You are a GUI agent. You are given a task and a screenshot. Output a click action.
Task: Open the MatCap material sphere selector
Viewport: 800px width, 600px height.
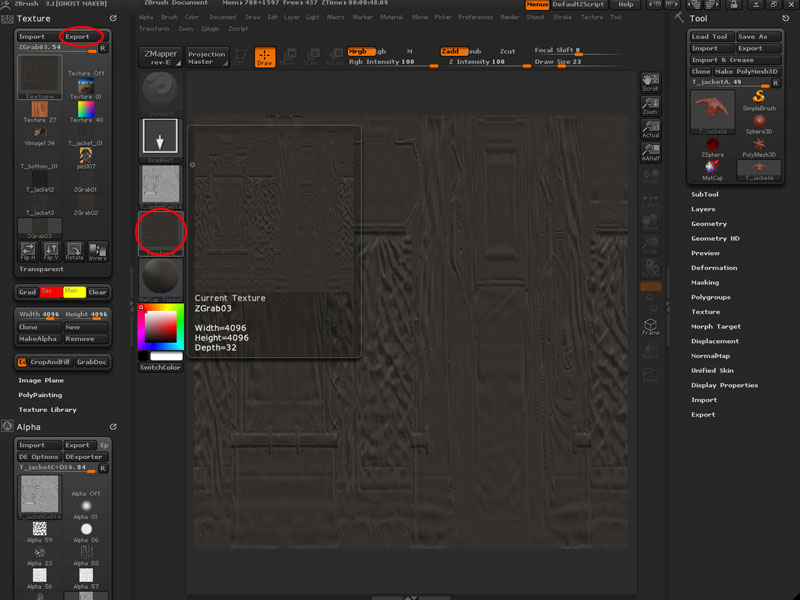(x=160, y=280)
